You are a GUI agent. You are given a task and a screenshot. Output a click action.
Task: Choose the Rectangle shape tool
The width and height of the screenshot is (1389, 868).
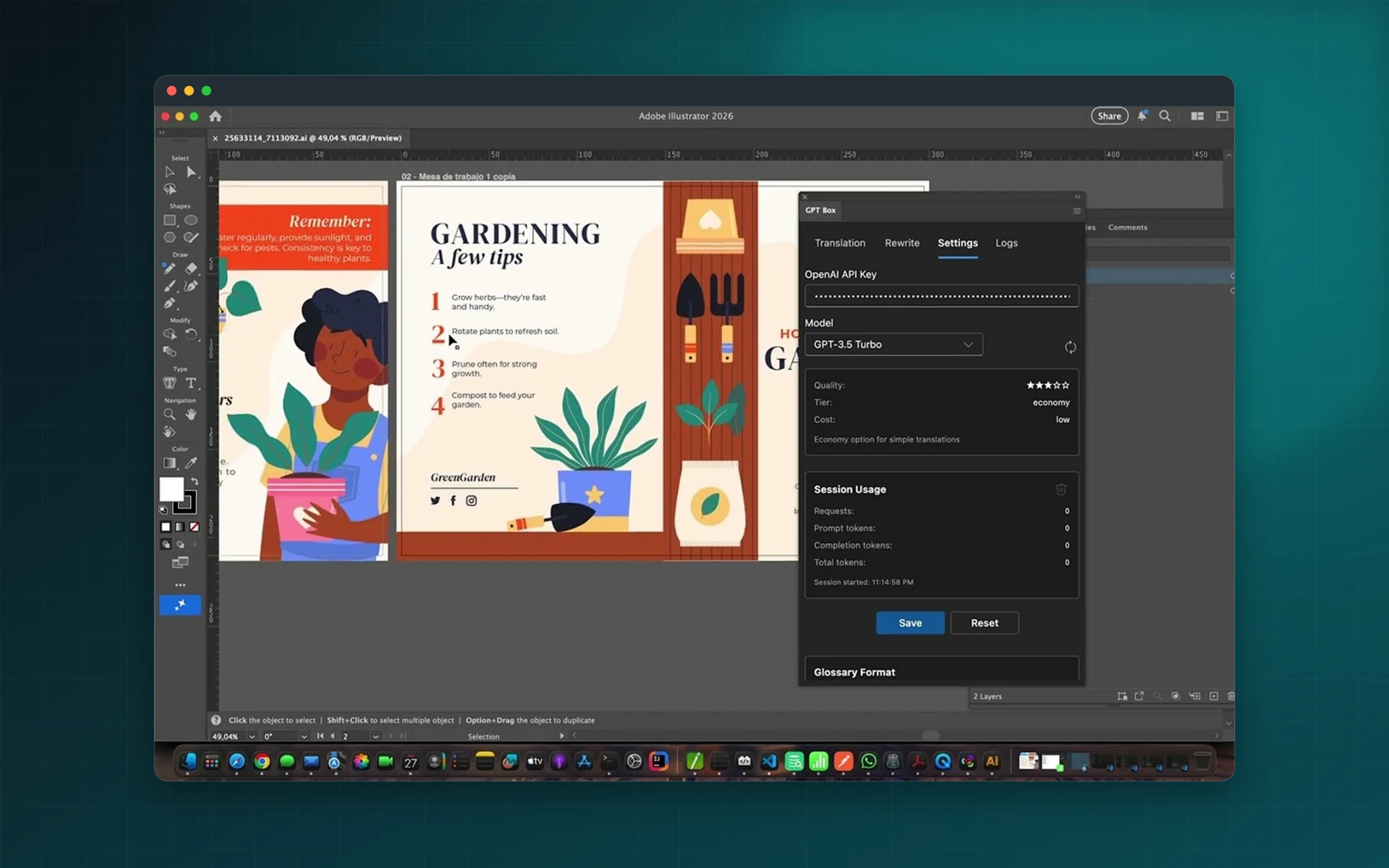tap(169, 221)
